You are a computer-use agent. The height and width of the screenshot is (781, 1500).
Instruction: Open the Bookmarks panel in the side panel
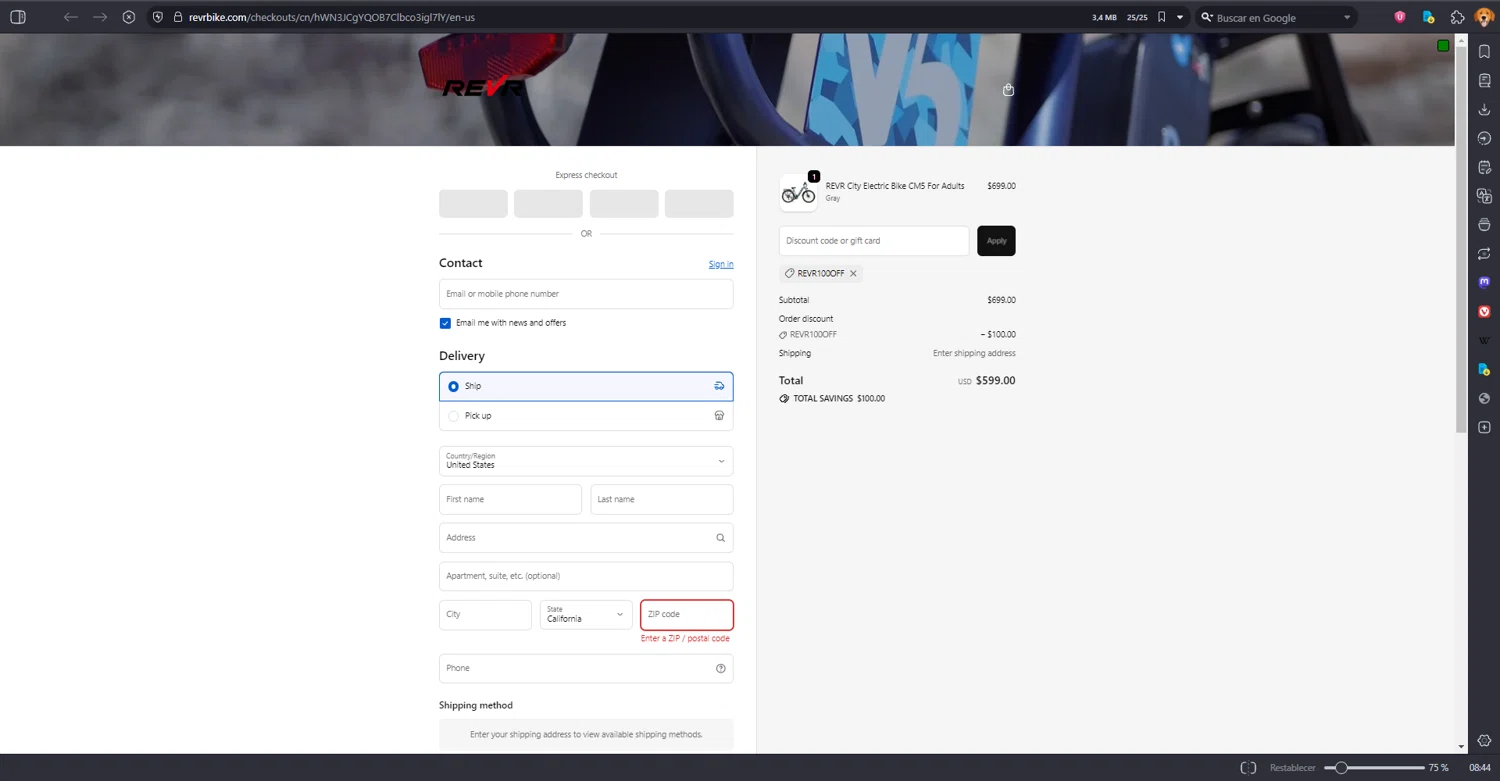1484,51
